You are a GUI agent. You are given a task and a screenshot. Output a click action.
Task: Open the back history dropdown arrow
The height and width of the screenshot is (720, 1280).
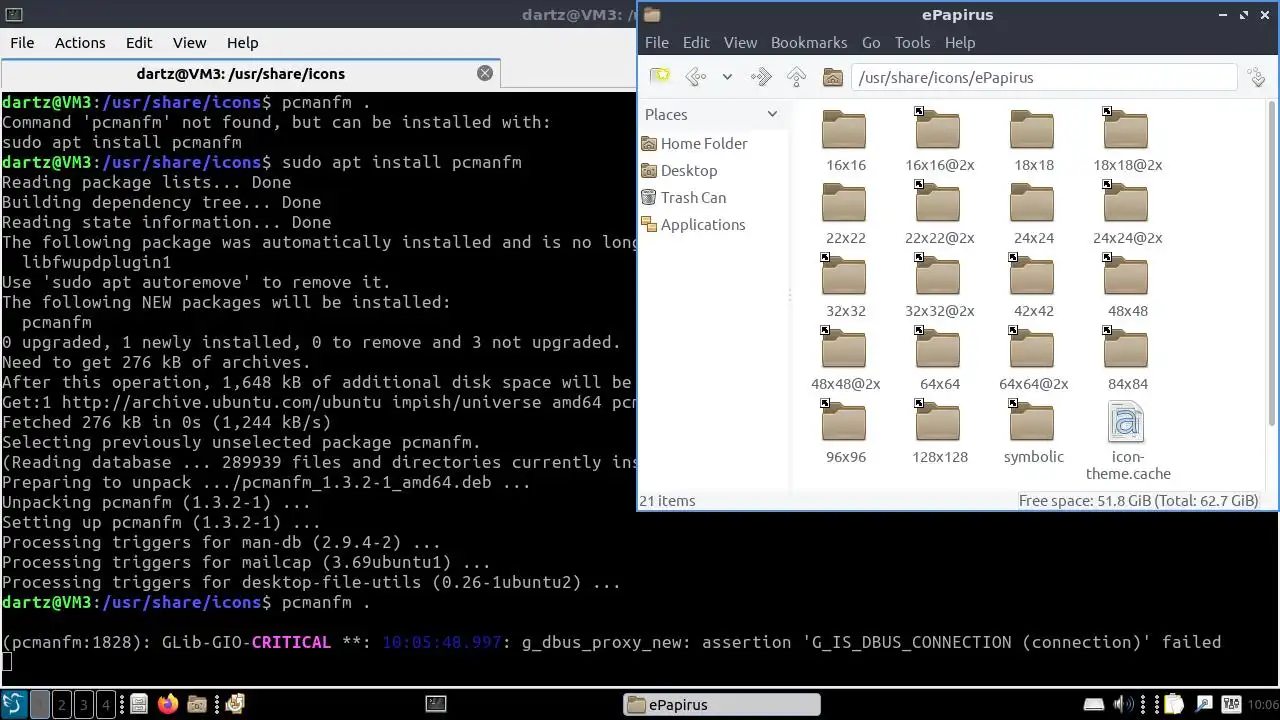click(x=727, y=77)
